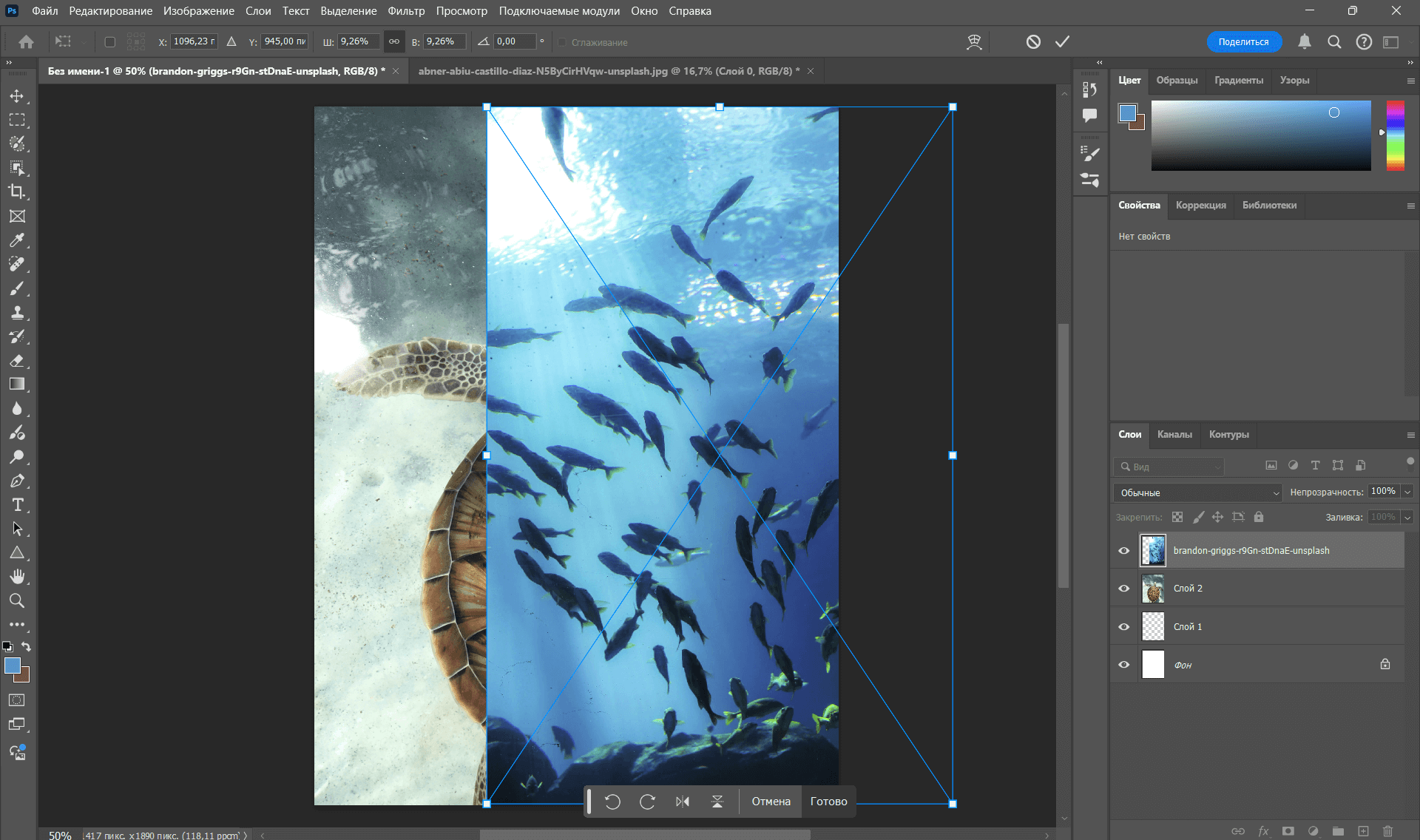Rotate clockwise in floating taskbar

pos(648,802)
